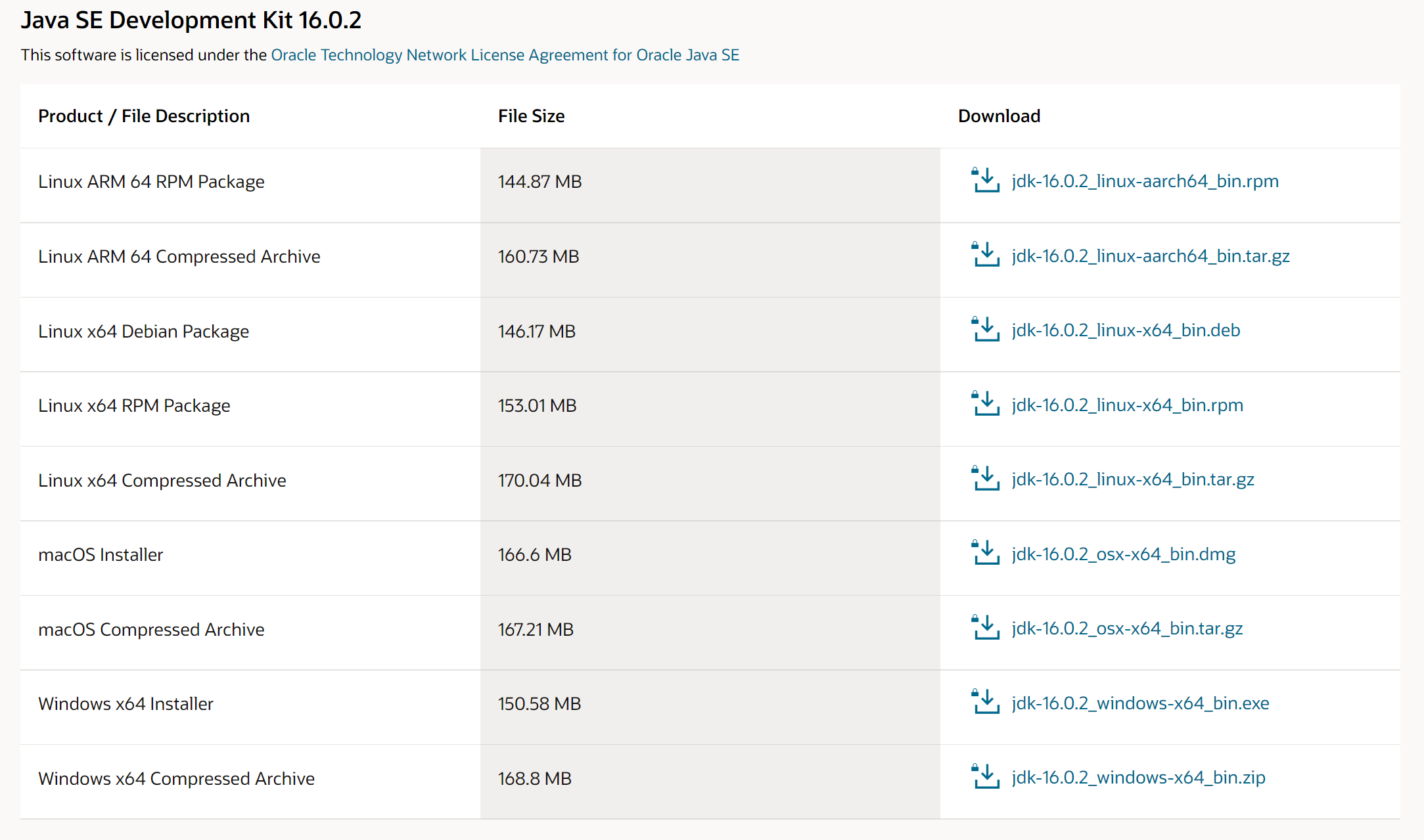Download jdk-16.0.2_windows-x64_bin.exe link
Viewport: 1424px width, 840px height.
click(1140, 703)
